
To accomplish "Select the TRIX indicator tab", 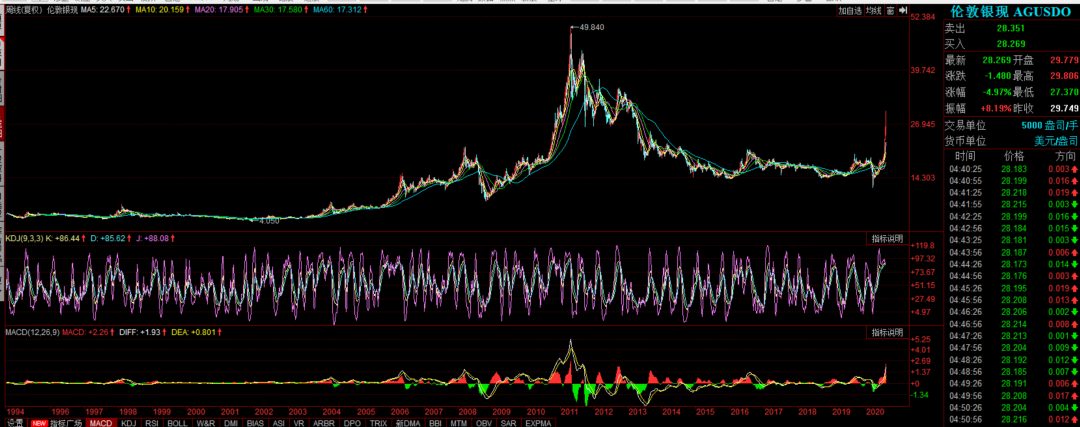I will pos(378,422).
